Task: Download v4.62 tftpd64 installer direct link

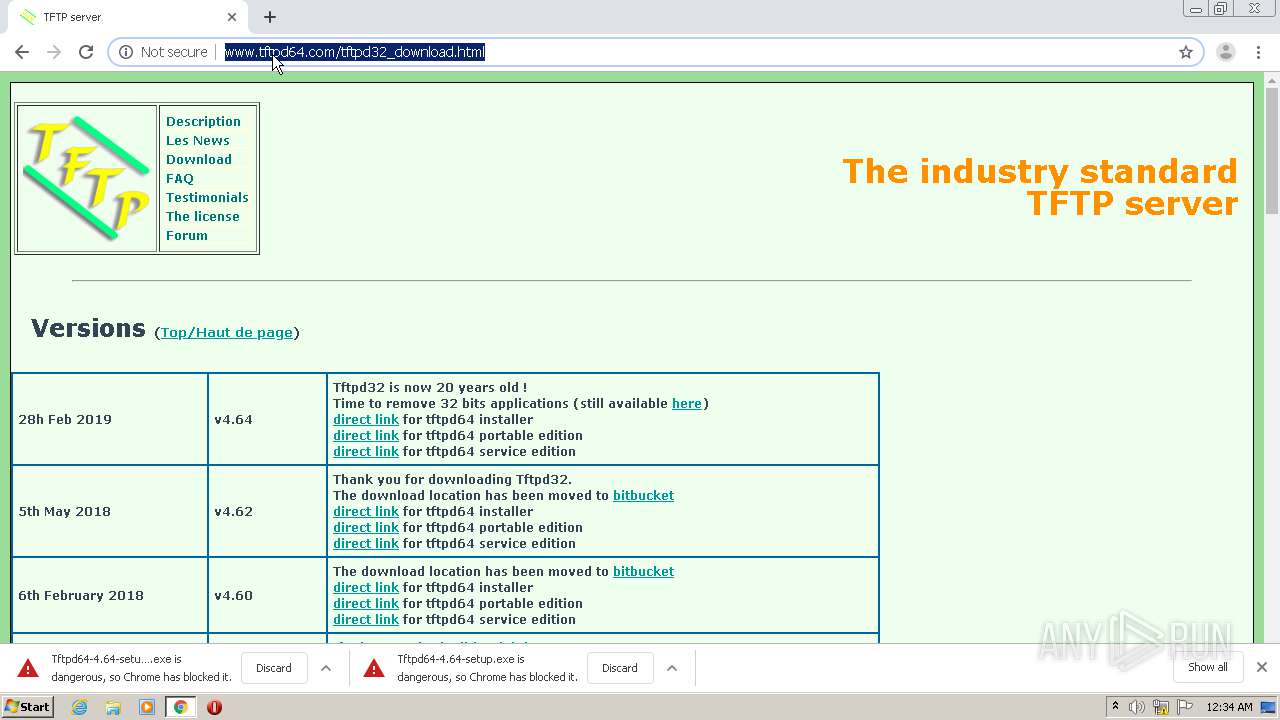Action: (366, 511)
